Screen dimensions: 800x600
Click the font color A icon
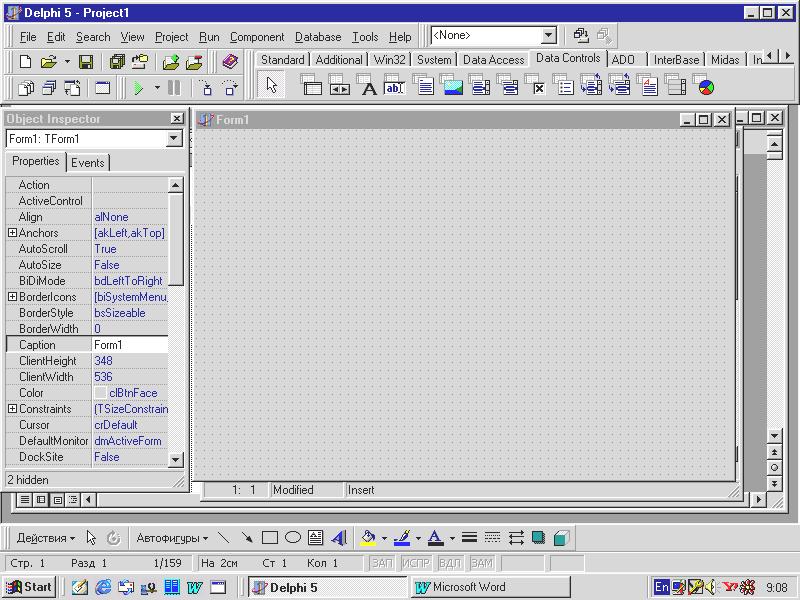coord(435,538)
